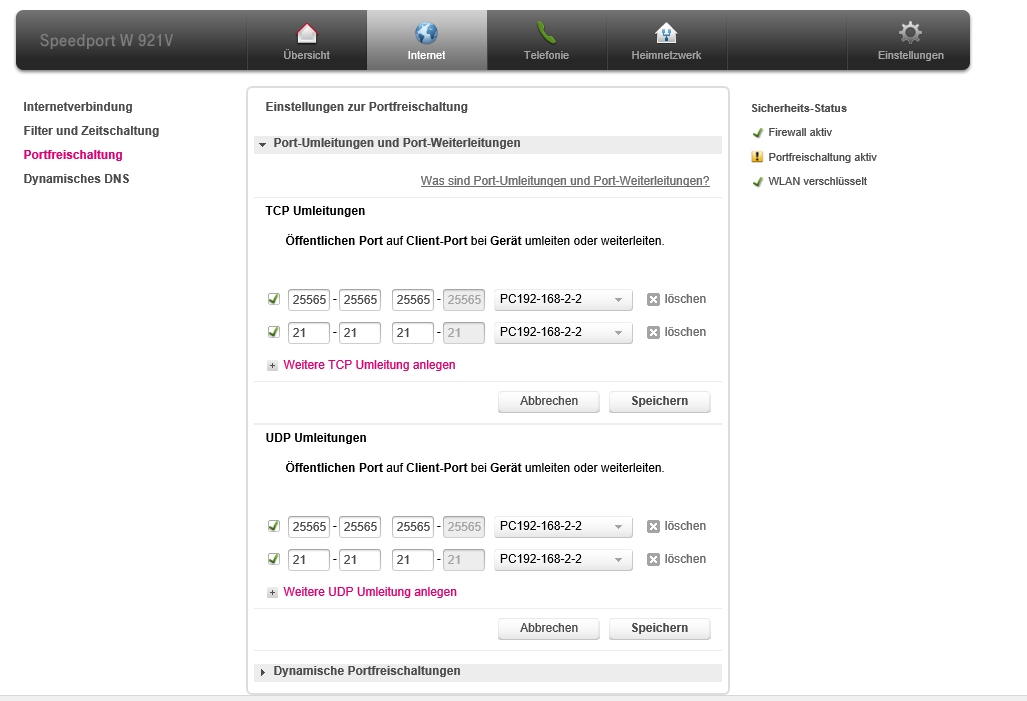Image resolution: width=1027 pixels, height=701 pixels.
Task: Click Weitere TCP Umleitung anlegen
Action: tap(369, 365)
